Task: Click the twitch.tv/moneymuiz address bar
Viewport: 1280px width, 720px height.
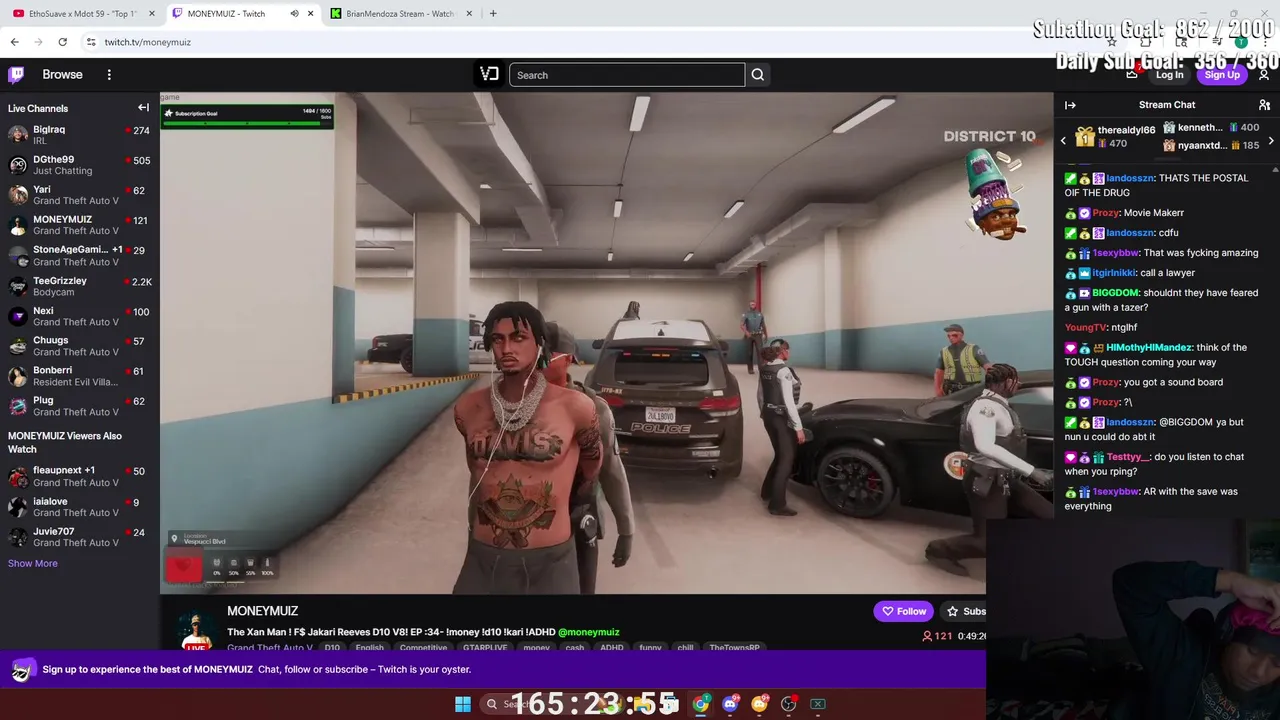Action: 147,42
